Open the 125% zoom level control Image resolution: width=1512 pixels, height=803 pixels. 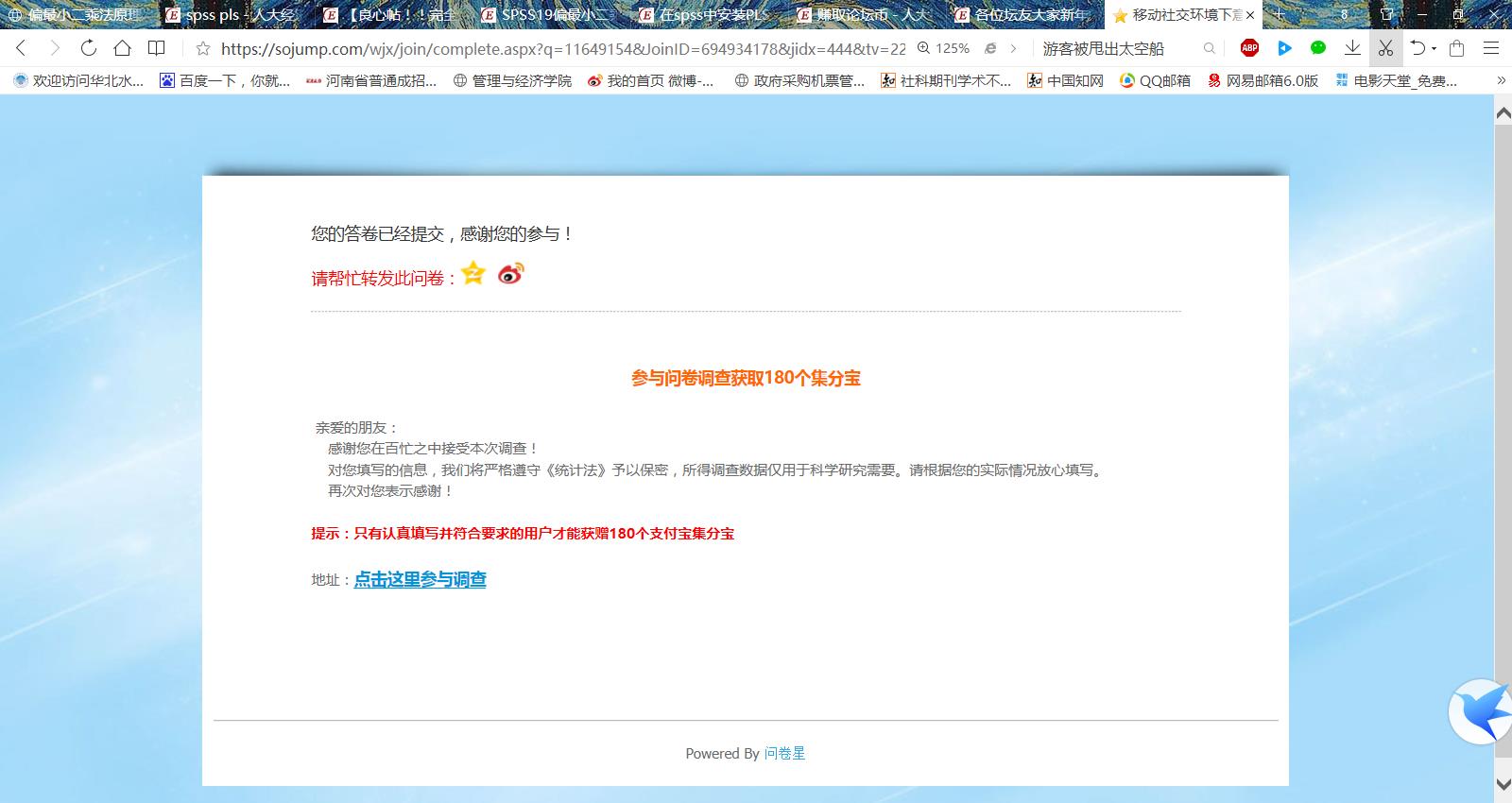point(943,48)
